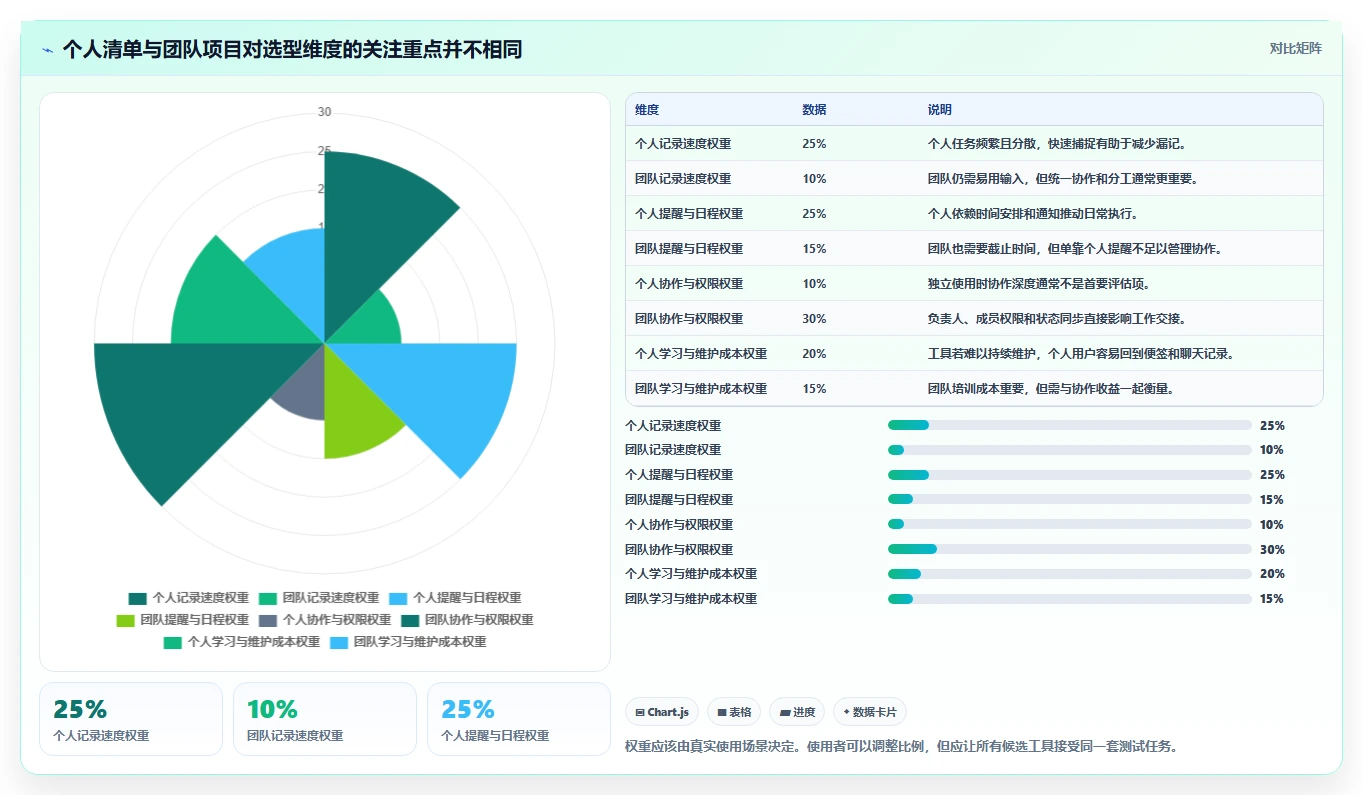
Task: Click progress bar for 团队学习与维护成本权重
Action: click(x=1069, y=599)
